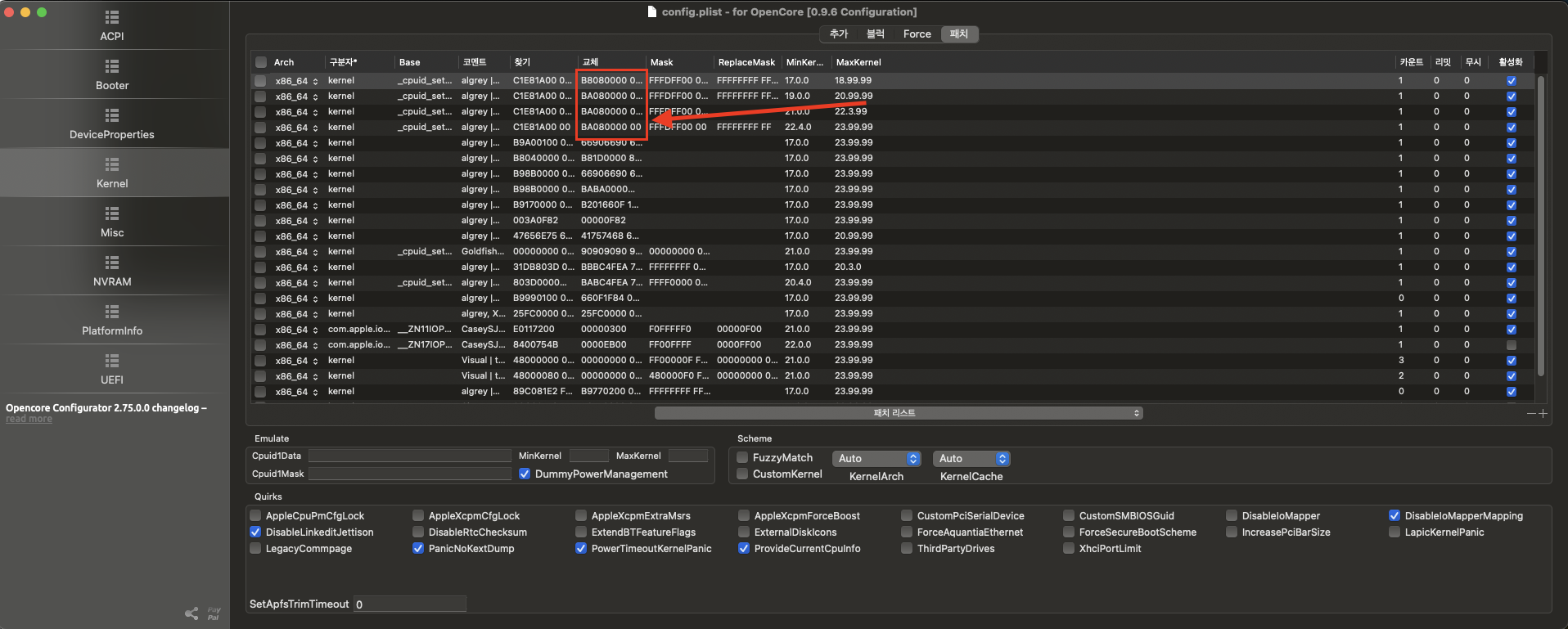The image size is (1568, 629).
Task: Open the KernelArch Auto dropdown
Action: click(x=876, y=459)
